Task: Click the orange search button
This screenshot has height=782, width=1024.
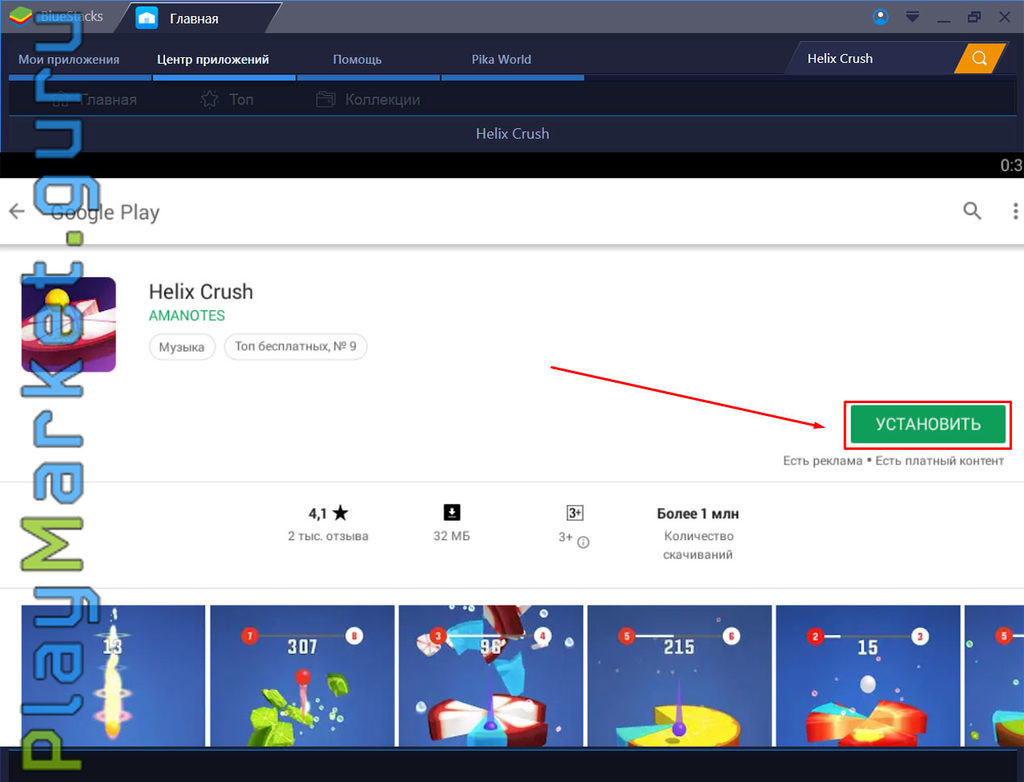Action: point(979,58)
